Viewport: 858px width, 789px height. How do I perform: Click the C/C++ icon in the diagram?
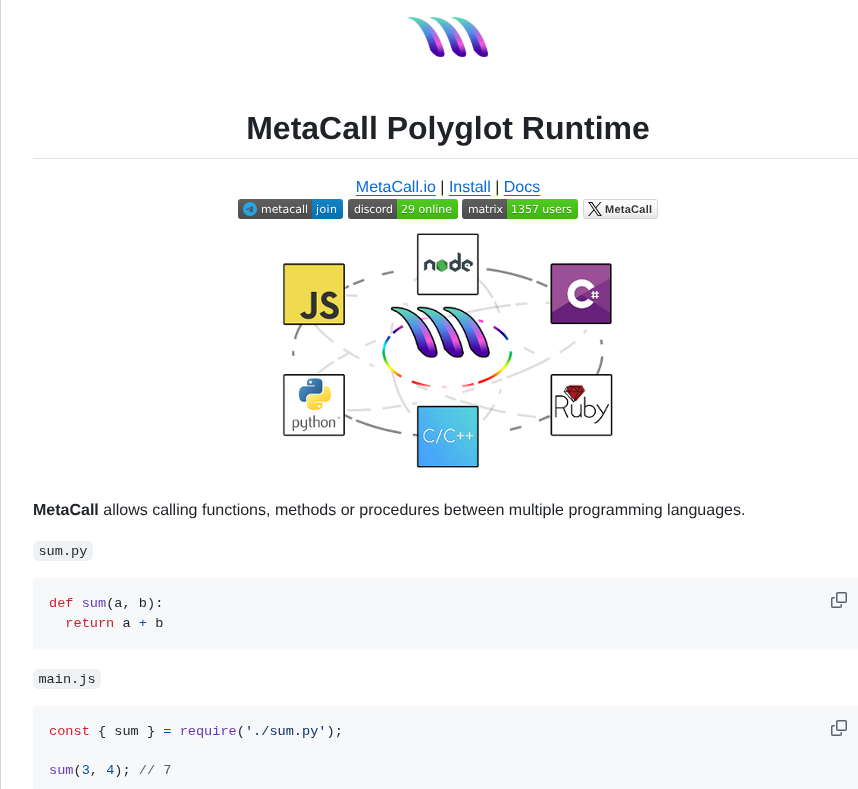(x=447, y=436)
